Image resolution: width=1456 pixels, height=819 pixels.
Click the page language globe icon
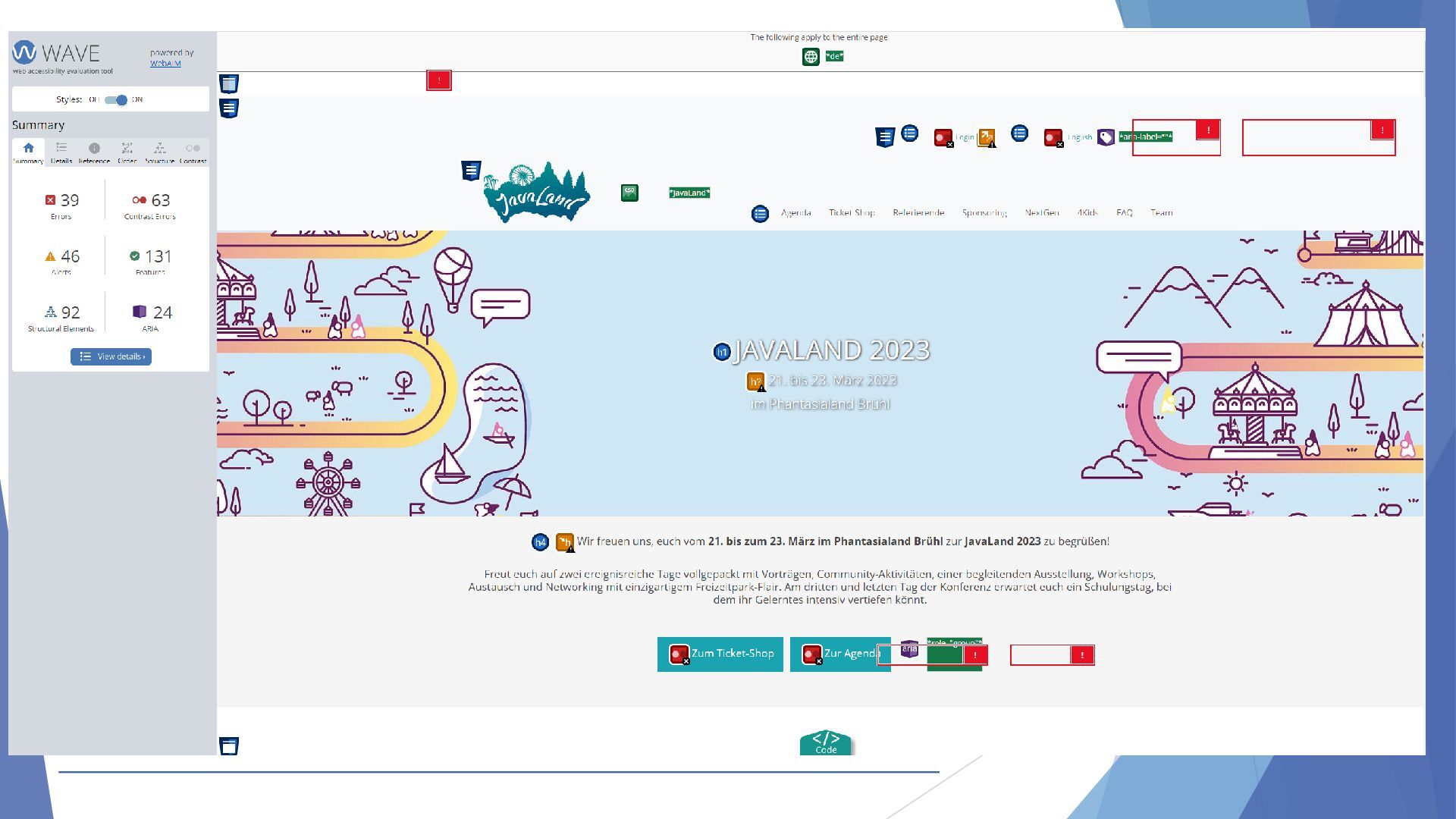click(811, 57)
